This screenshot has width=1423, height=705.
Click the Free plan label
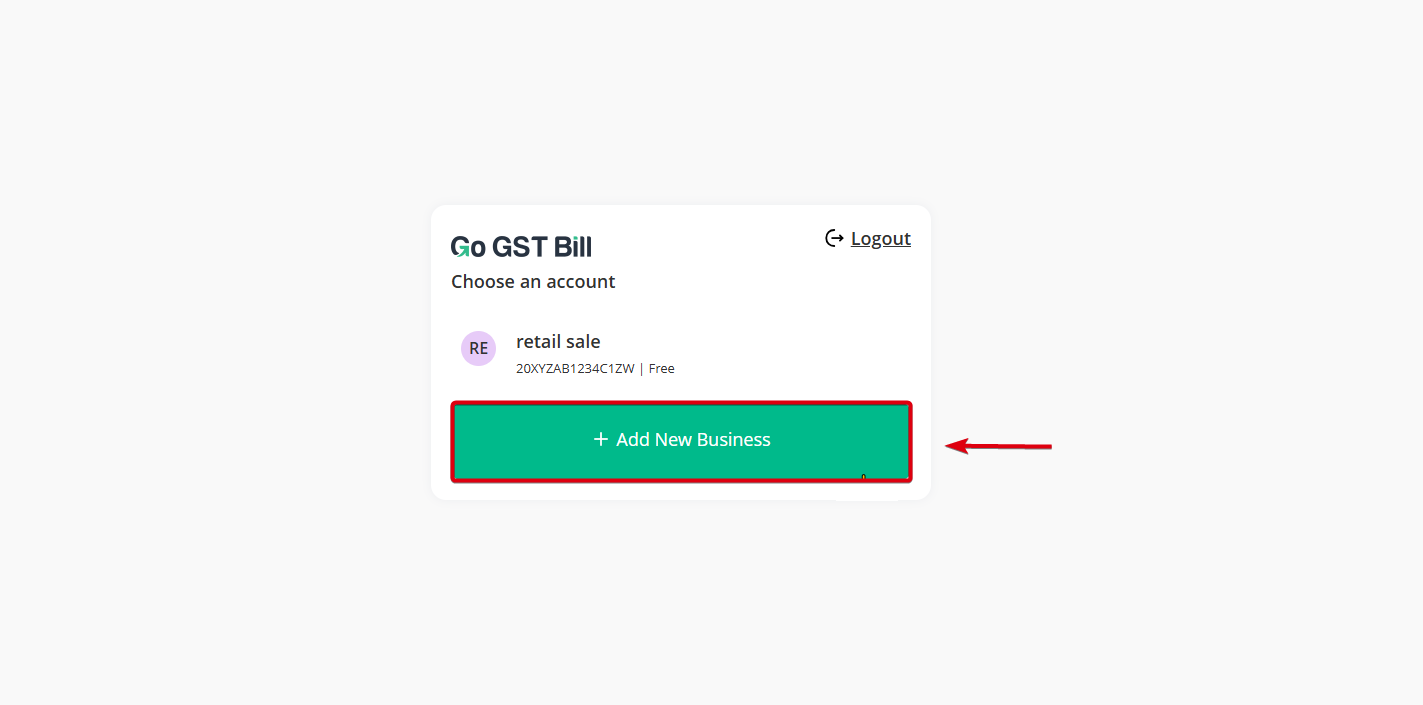[662, 369]
